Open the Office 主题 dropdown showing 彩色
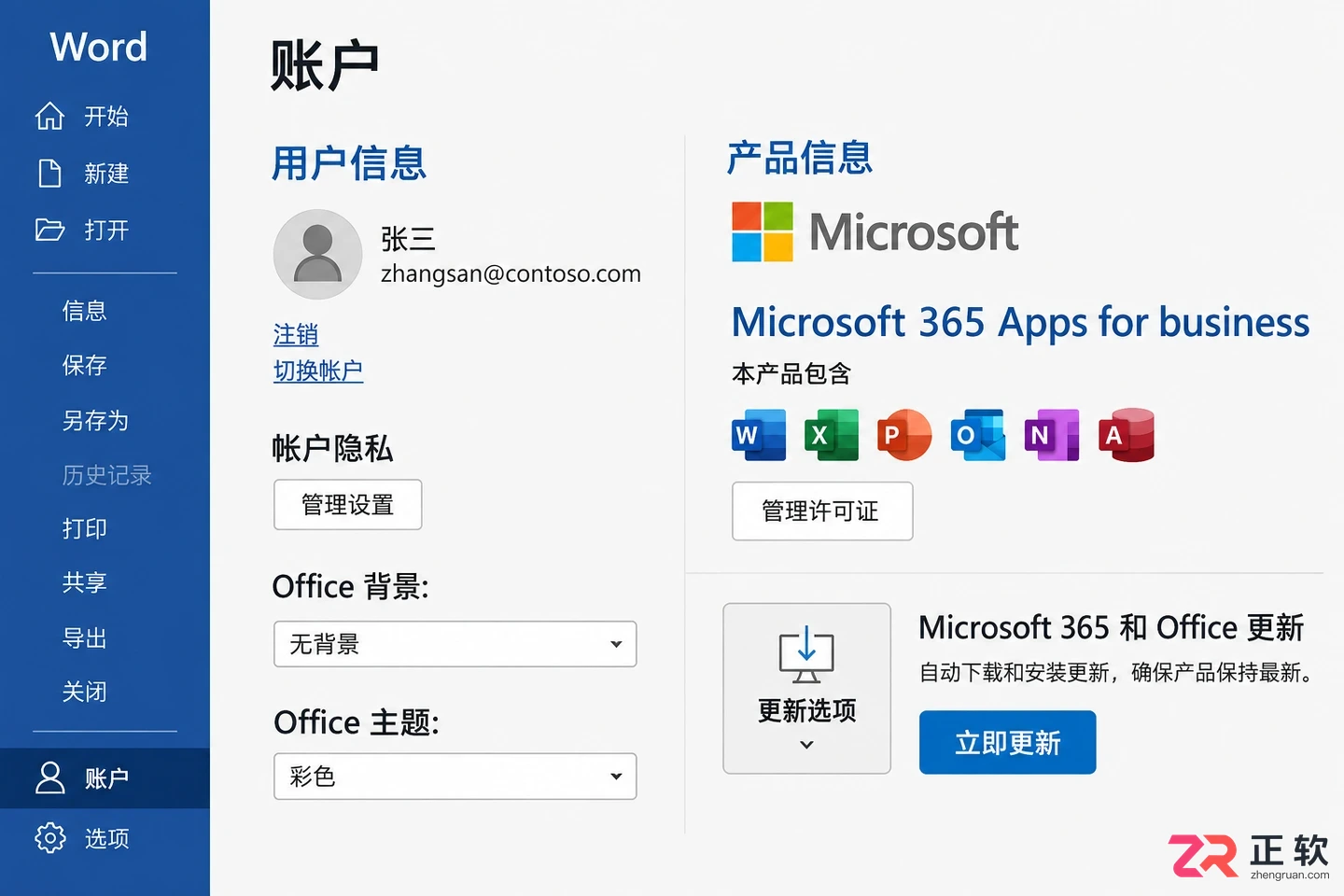This screenshot has width=1344, height=896. pos(455,777)
